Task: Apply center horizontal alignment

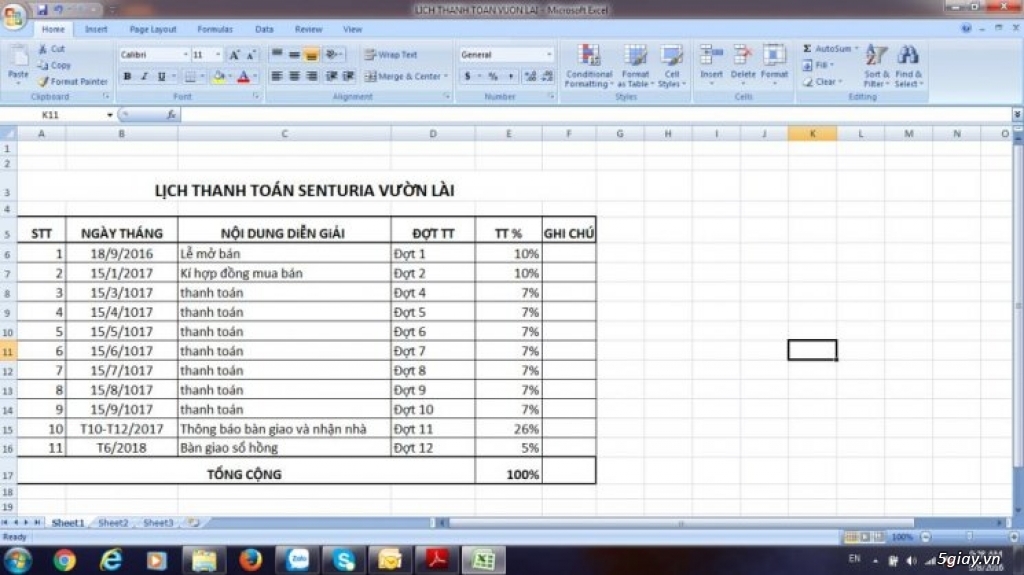Action: [x=295, y=76]
